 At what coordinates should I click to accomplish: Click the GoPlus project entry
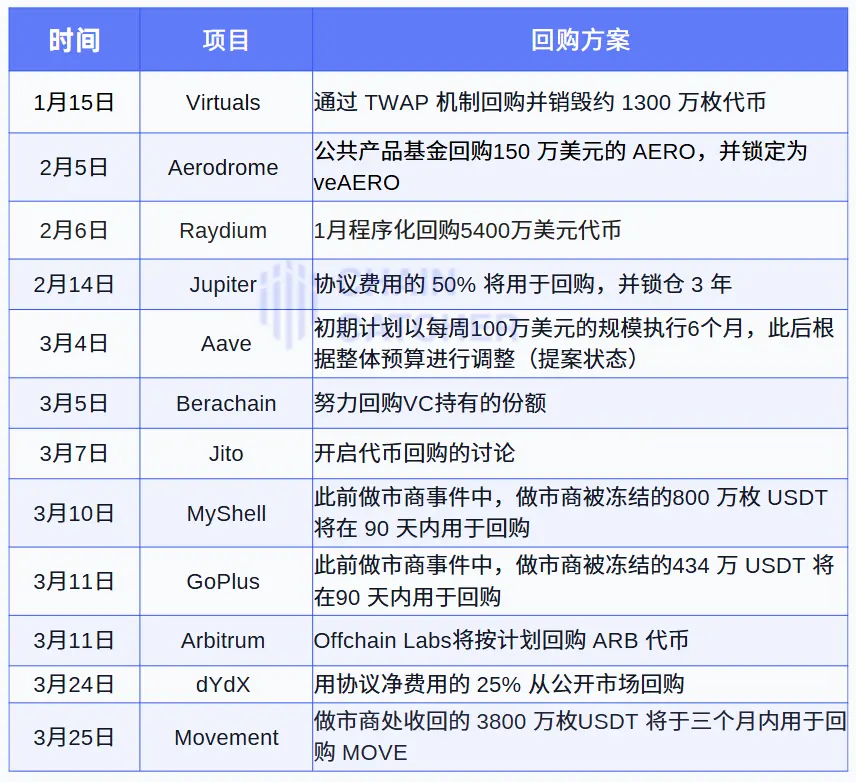(x=224, y=581)
